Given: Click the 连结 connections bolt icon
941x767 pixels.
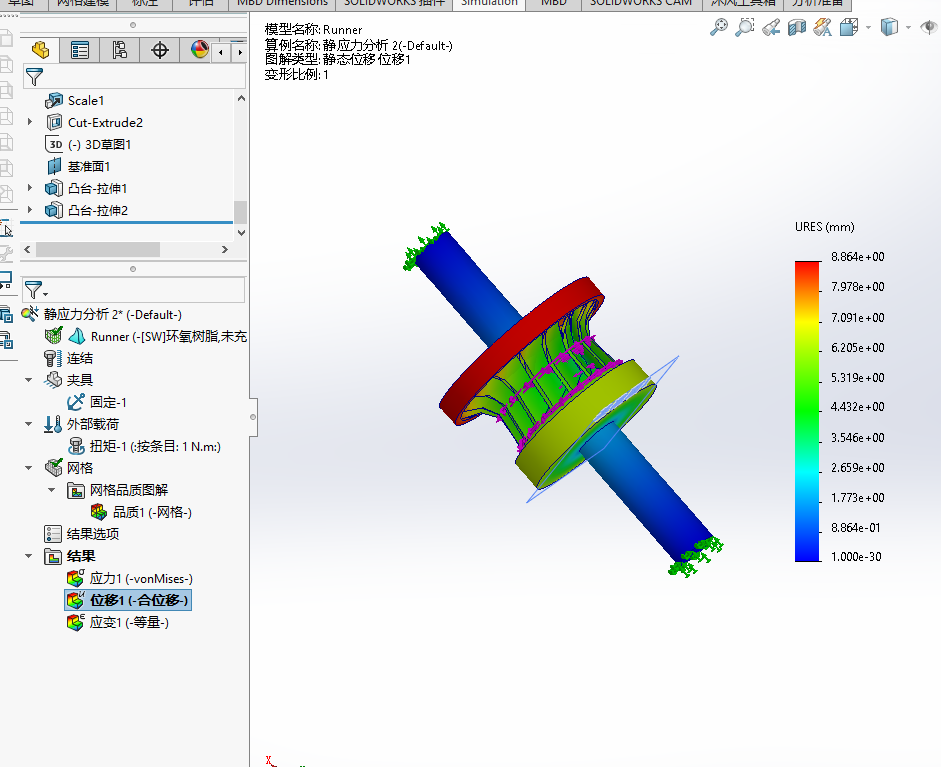Looking at the screenshot, I should pos(53,358).
